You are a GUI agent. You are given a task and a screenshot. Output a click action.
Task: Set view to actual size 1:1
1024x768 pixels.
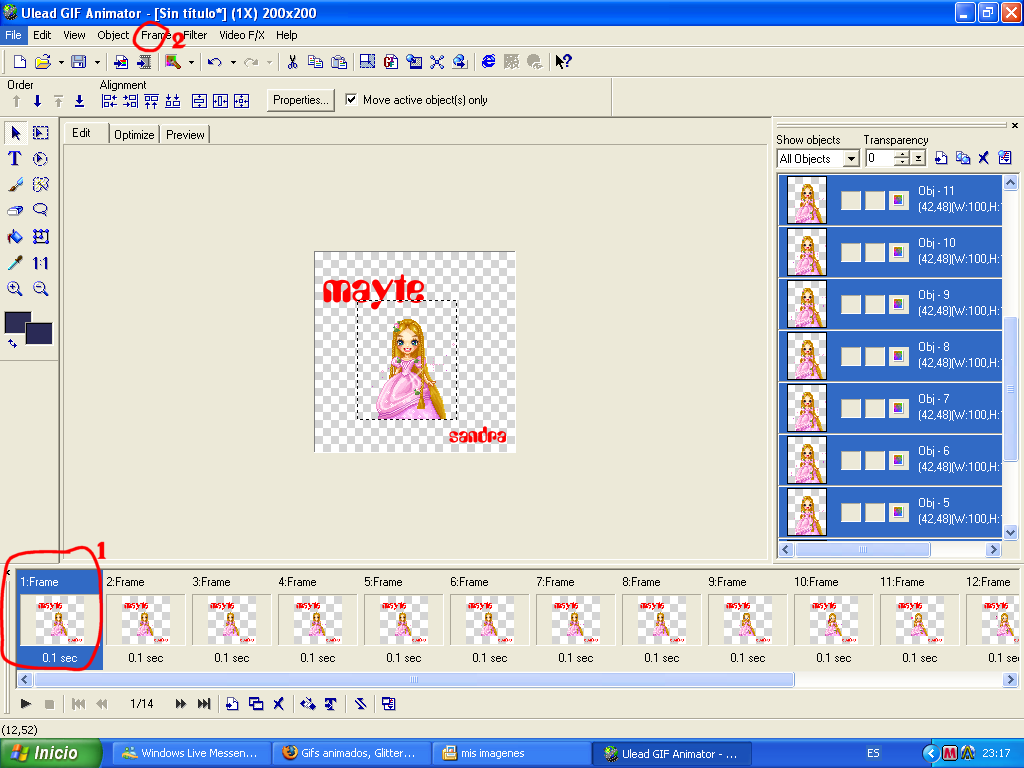[40, 263]
